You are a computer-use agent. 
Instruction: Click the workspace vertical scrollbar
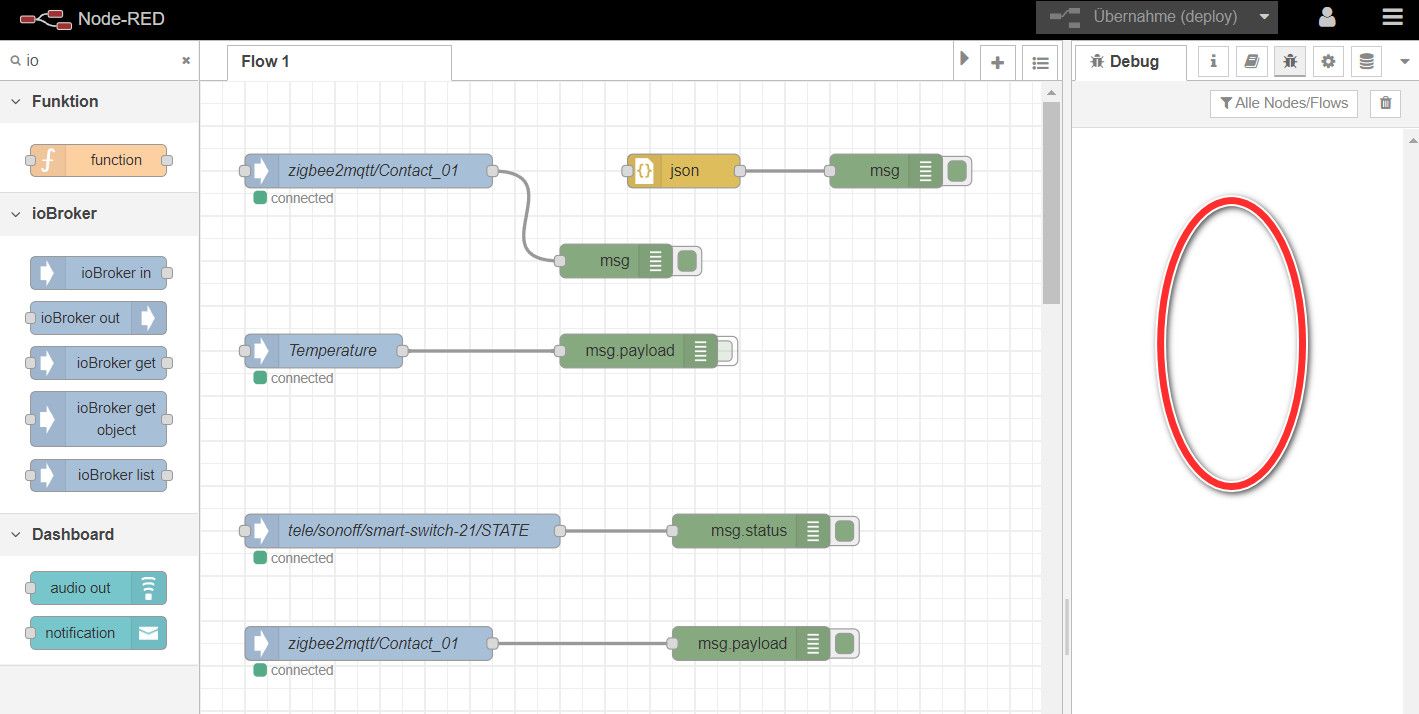tap(1051, 203)
